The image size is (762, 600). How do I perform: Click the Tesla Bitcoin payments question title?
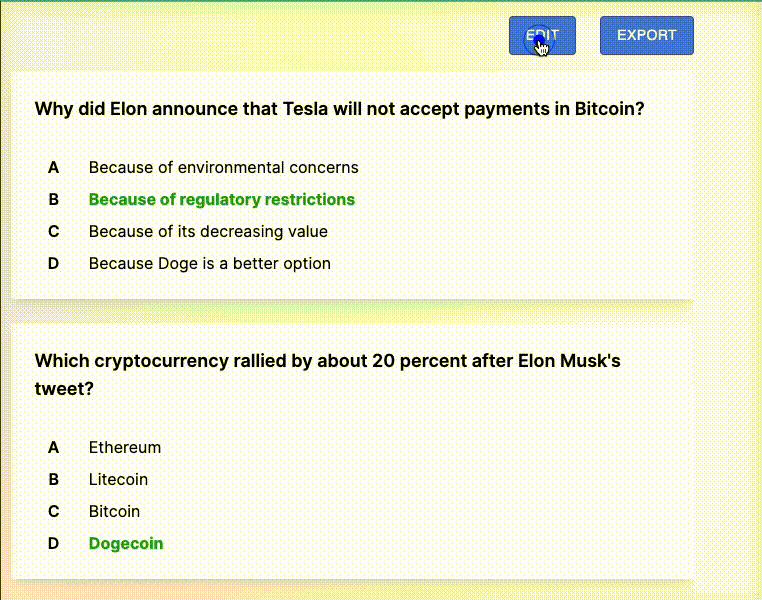pyautogui.click(x=339, y=108)
